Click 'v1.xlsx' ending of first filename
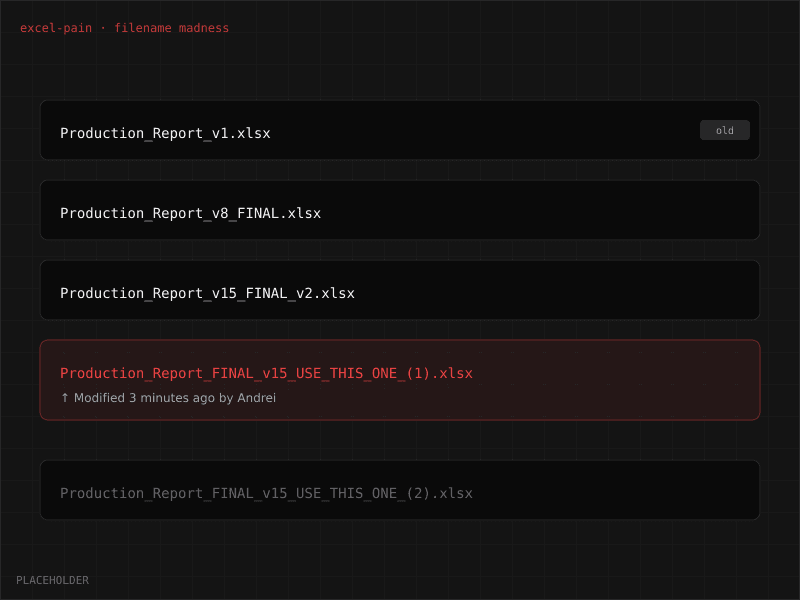The width and height of the screenshot is (800, 600). [x=241, y=133]
